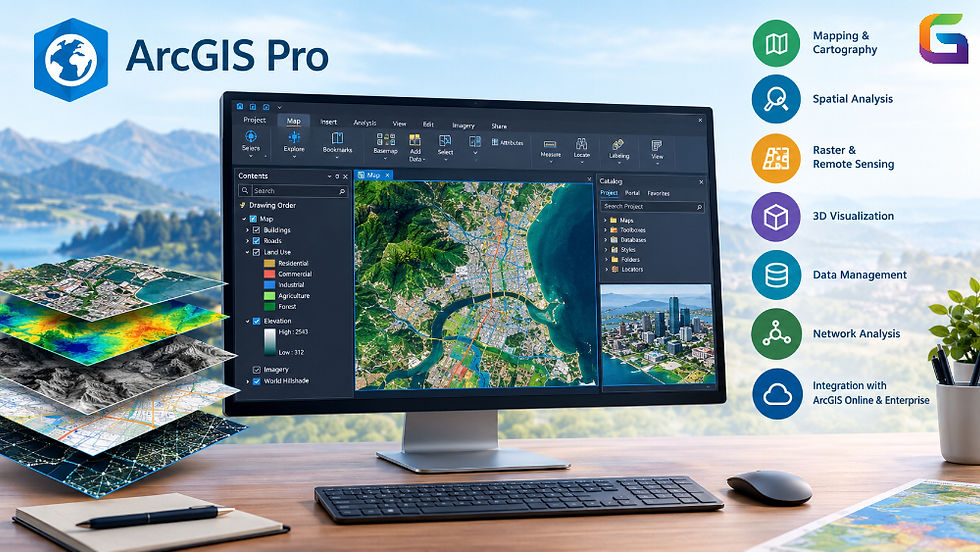This screenshot has height=552, width=980.
Task: Uncheck the Map checkbox in Contents
Action: [253, 219]
